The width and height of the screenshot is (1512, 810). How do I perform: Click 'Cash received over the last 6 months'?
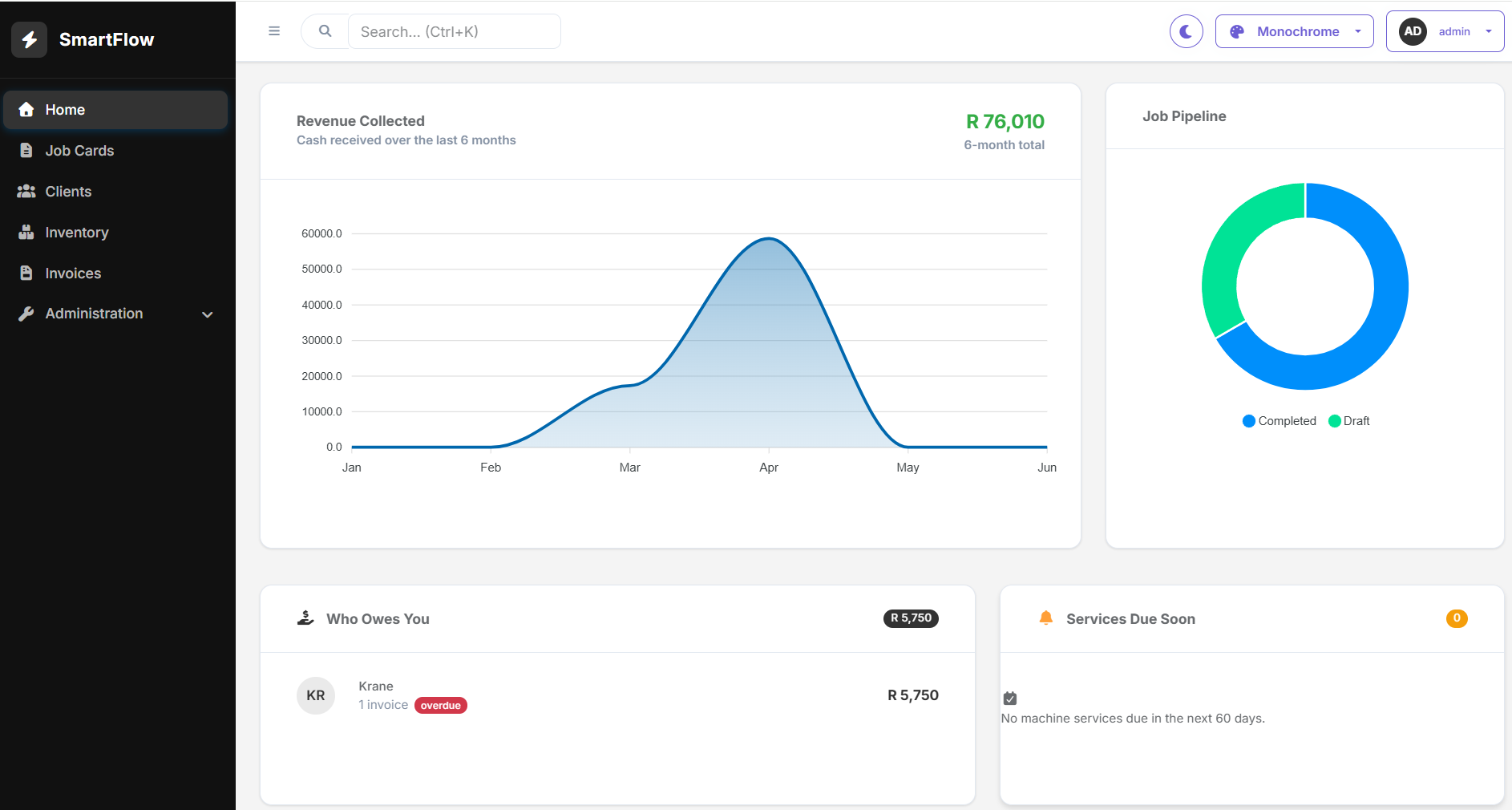pos(406,140)
